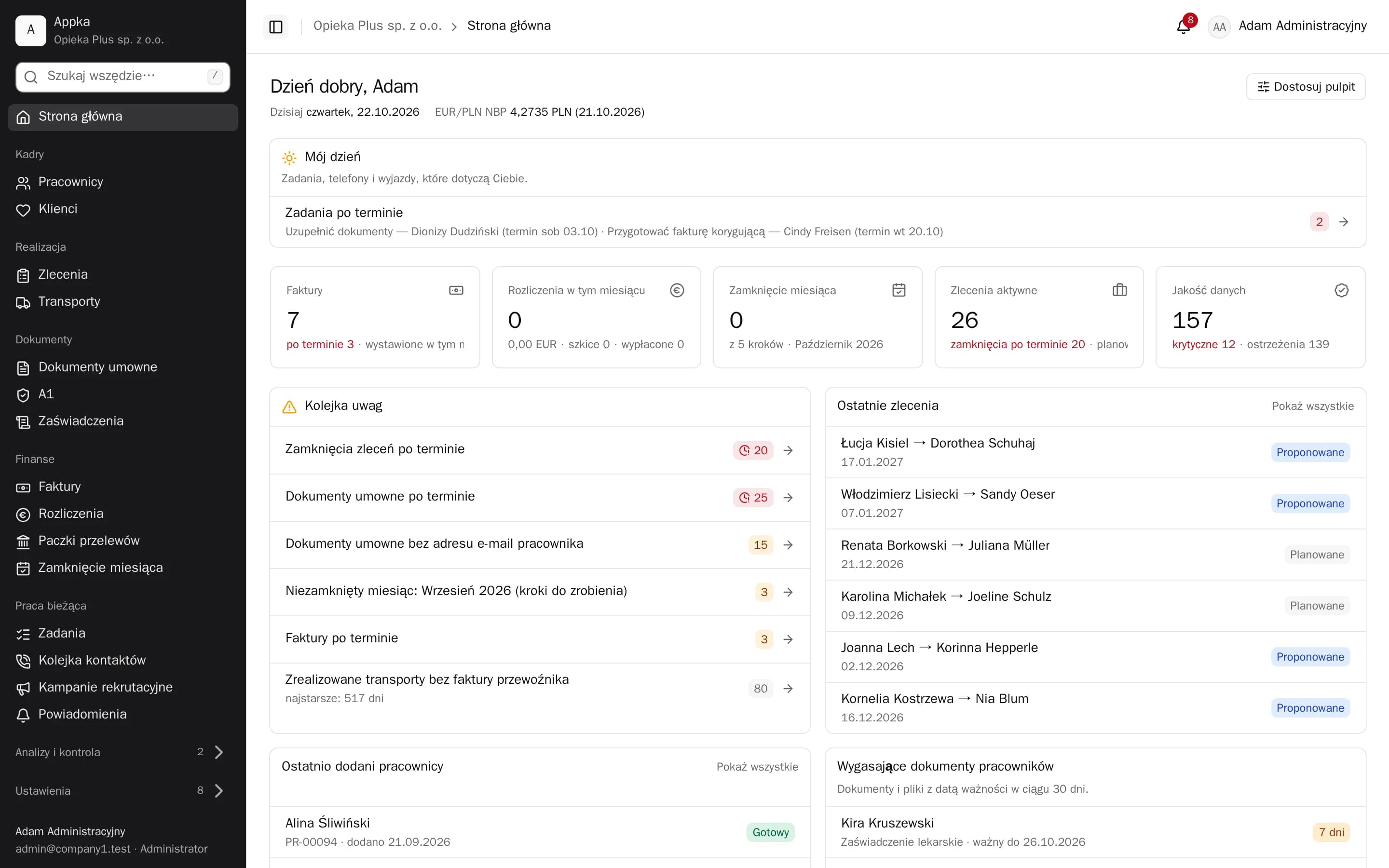Screen dimensions: 1389x868
Task: Open Paczki przelewów in the sidebar
Action: tap(123, 541)
